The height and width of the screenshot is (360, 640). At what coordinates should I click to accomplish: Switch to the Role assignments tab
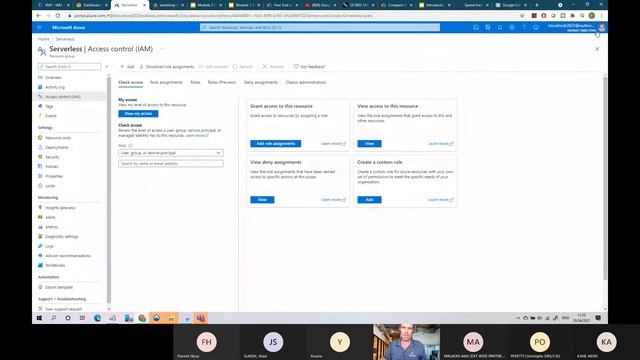pos(166,82)
